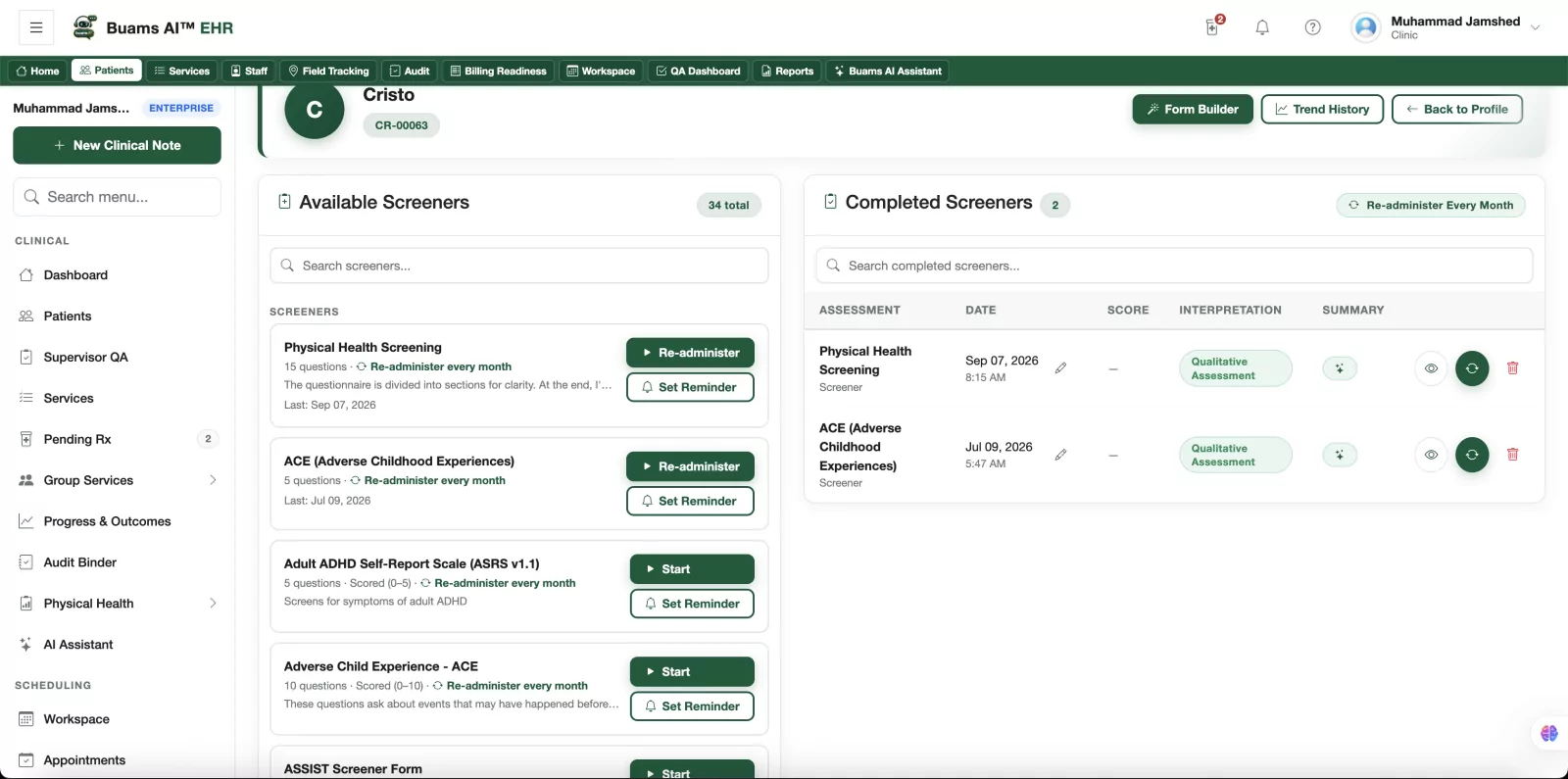Generate AI summary for Physical Health Screening
The height and width of the screenshot is (779, 1568).
pos(1340,368)
